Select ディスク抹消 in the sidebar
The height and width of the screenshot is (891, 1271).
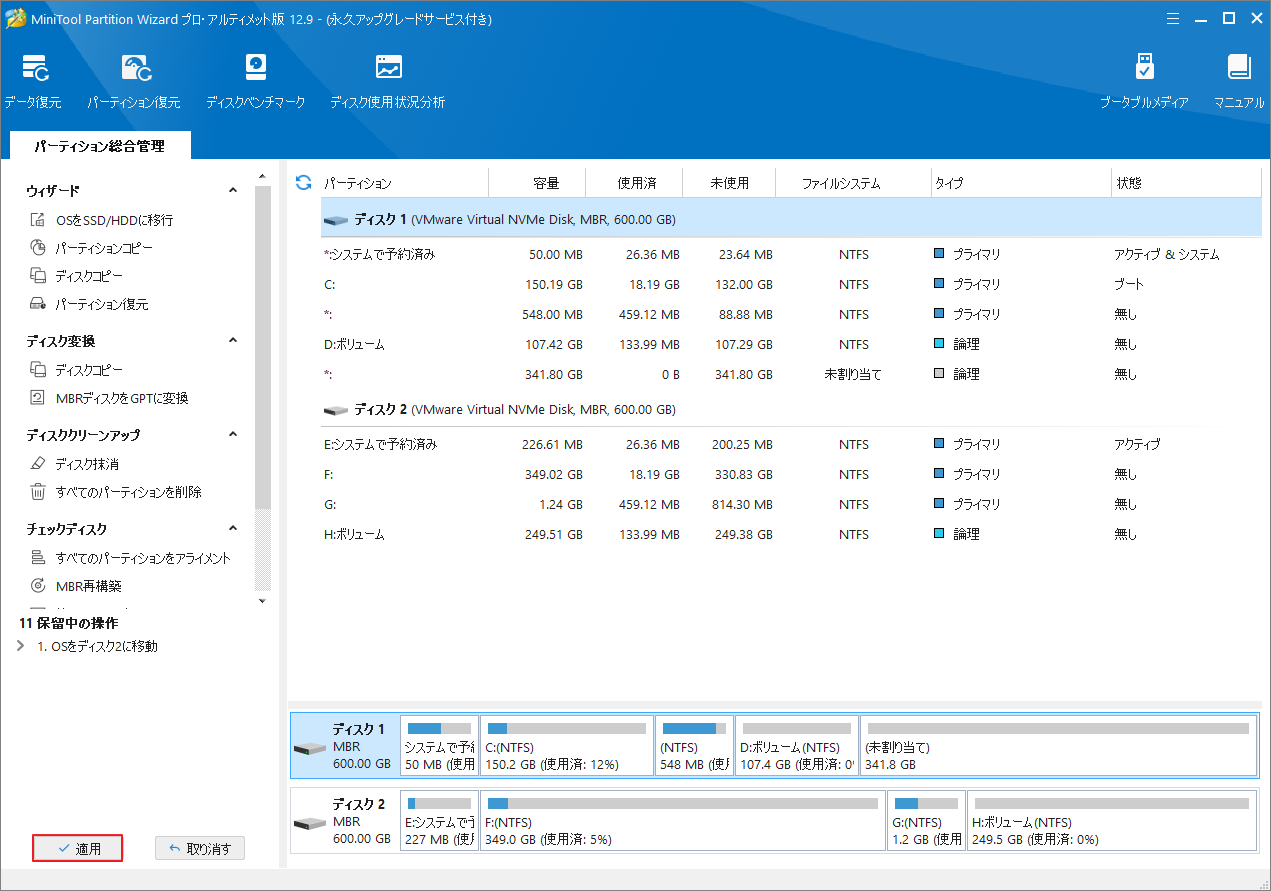point(87,464)
